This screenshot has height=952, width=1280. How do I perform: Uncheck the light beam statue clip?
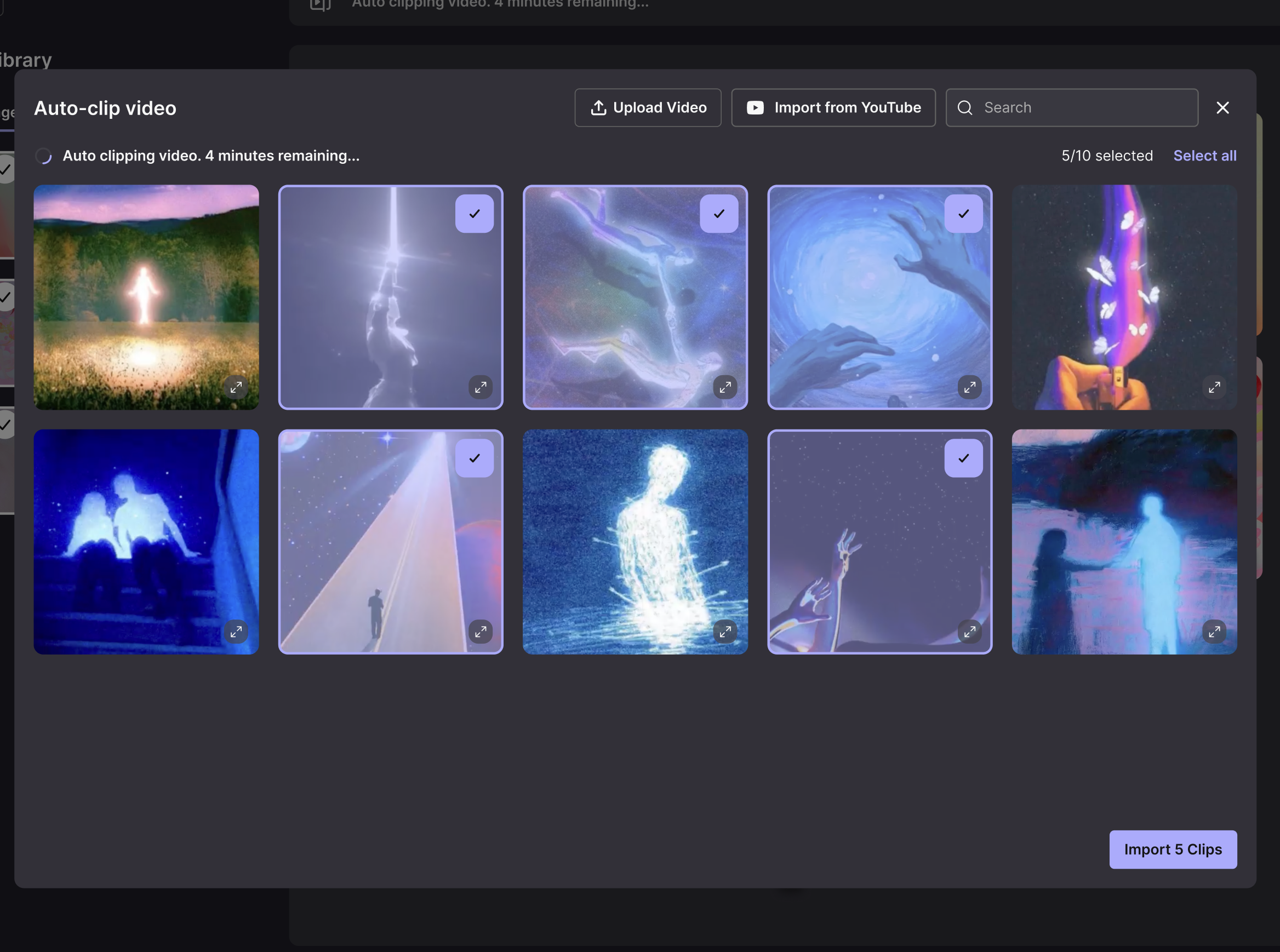(474, 214)
